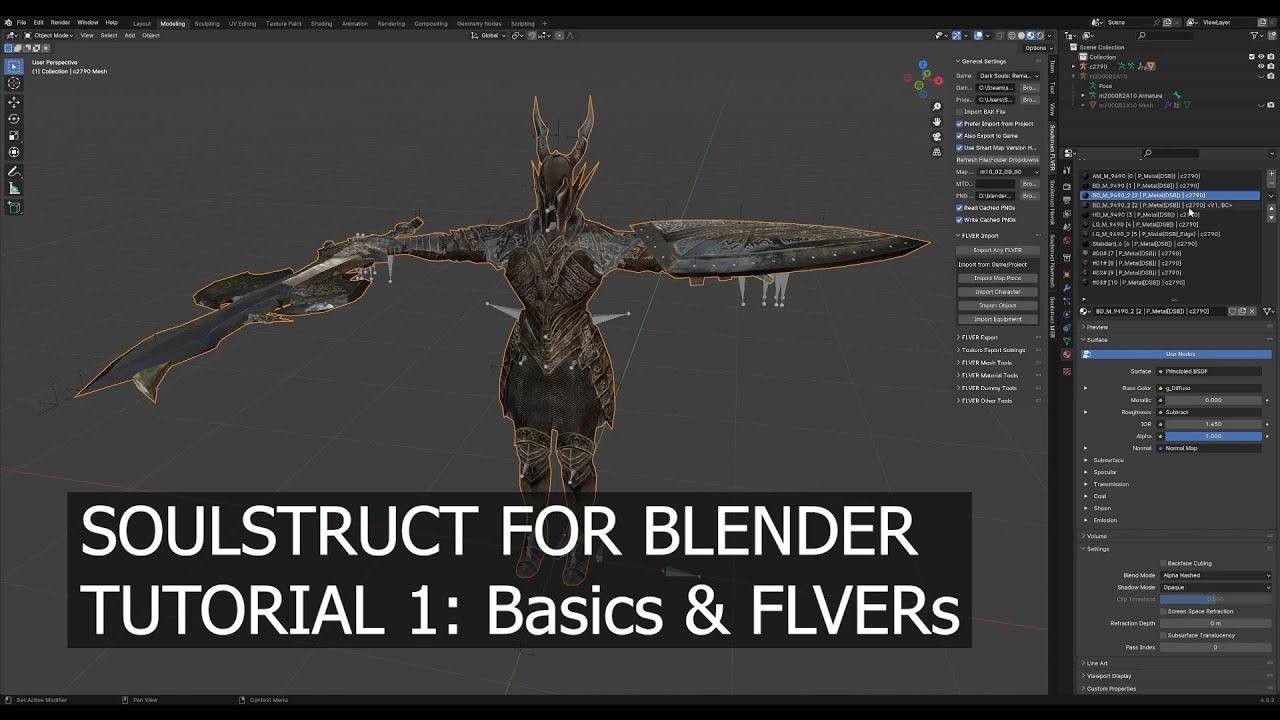Open the viewport Add menu

129,35
